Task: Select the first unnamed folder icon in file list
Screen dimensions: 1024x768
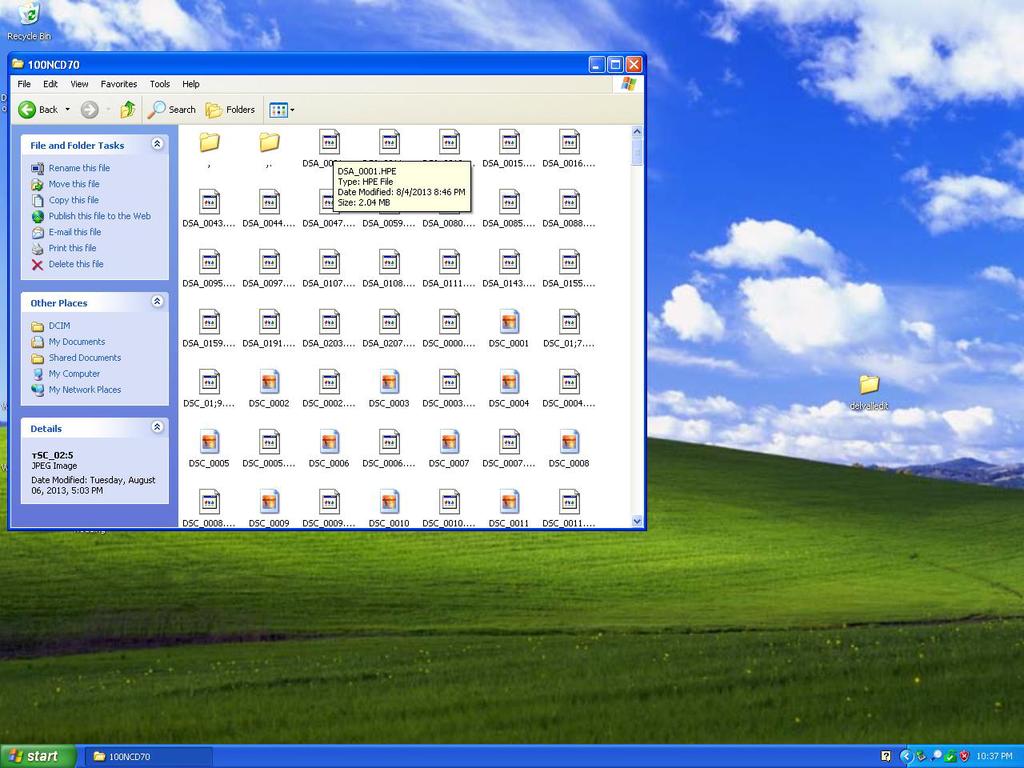Action: [209, 142]
